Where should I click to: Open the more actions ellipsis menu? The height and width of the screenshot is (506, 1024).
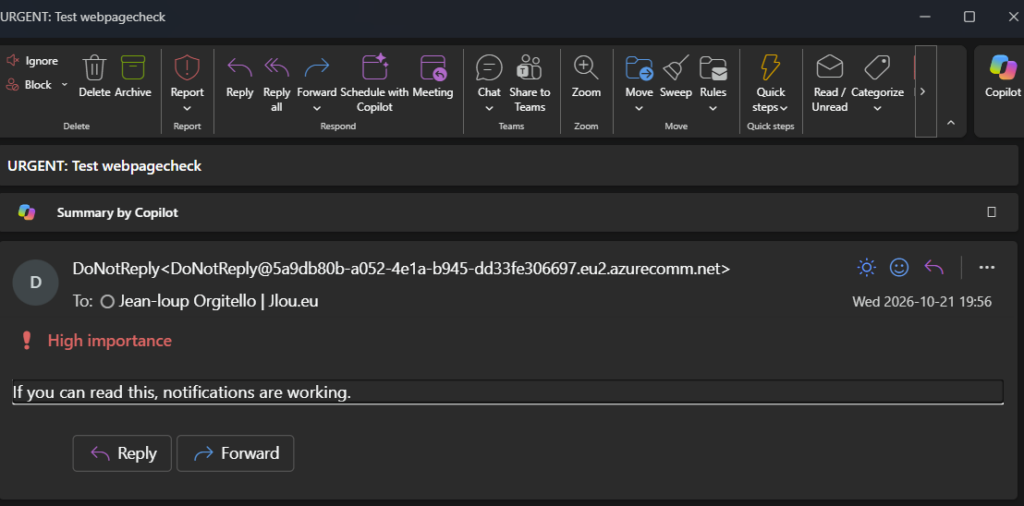point(986,267)
